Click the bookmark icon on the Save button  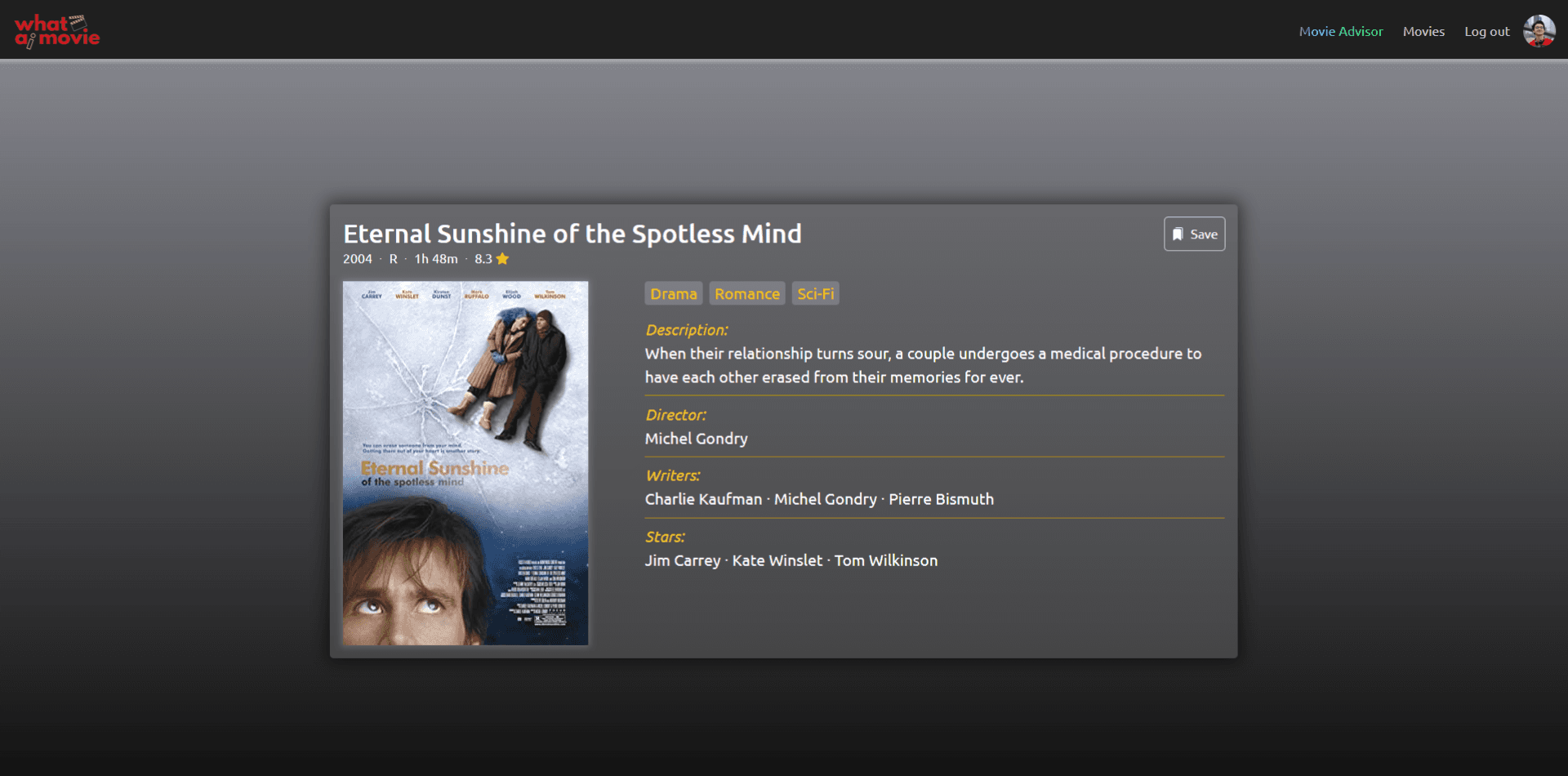(1178, 234)
